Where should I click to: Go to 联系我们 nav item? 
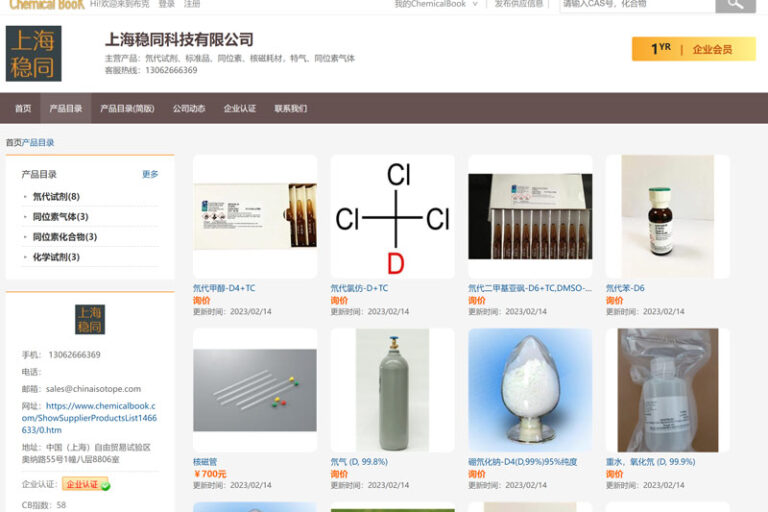pos(290,108)
